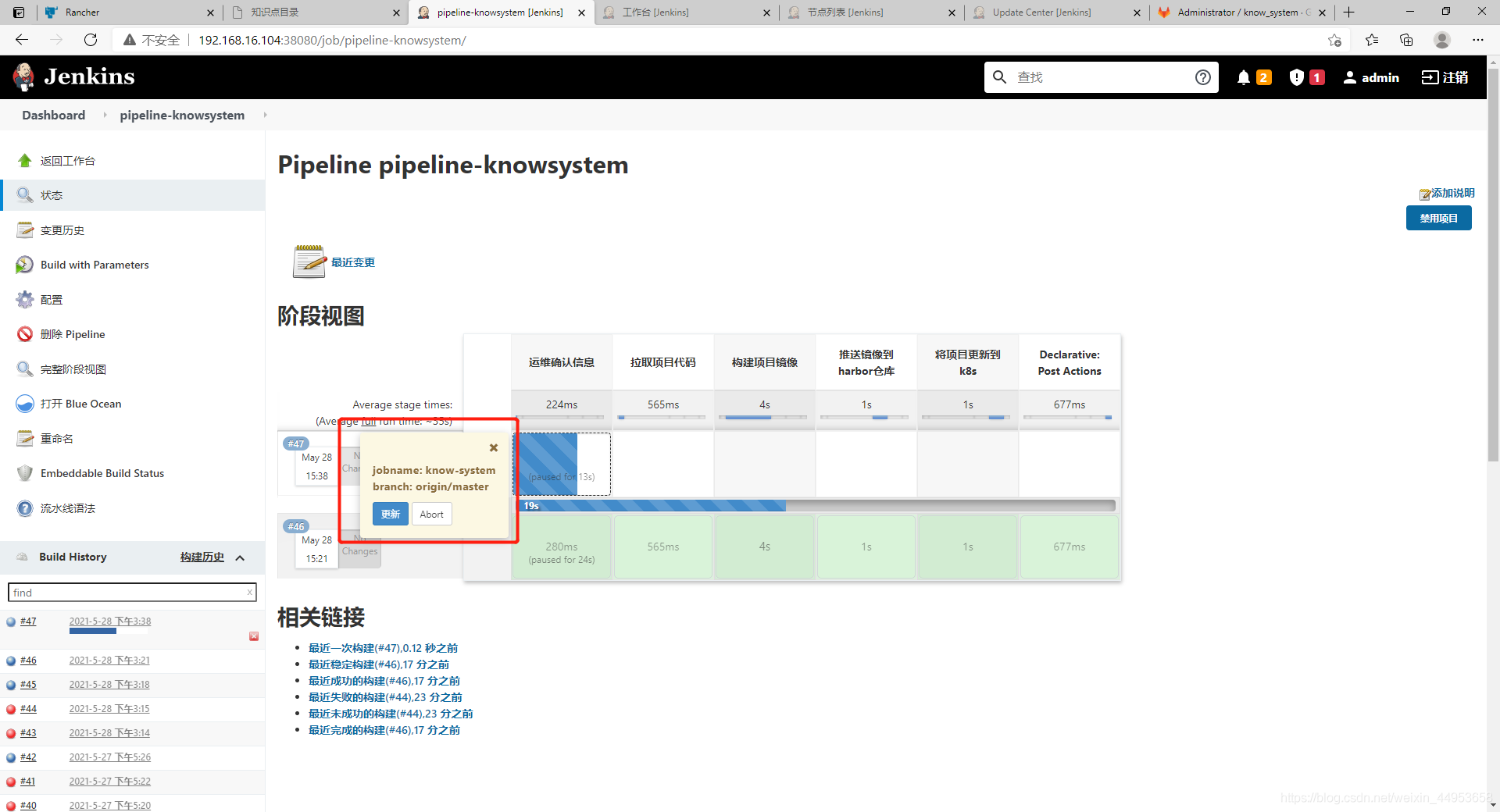Open the 构建历史 trend link
The height and width of the screenshot is (812, 1500).
click(x=202, y=557)
